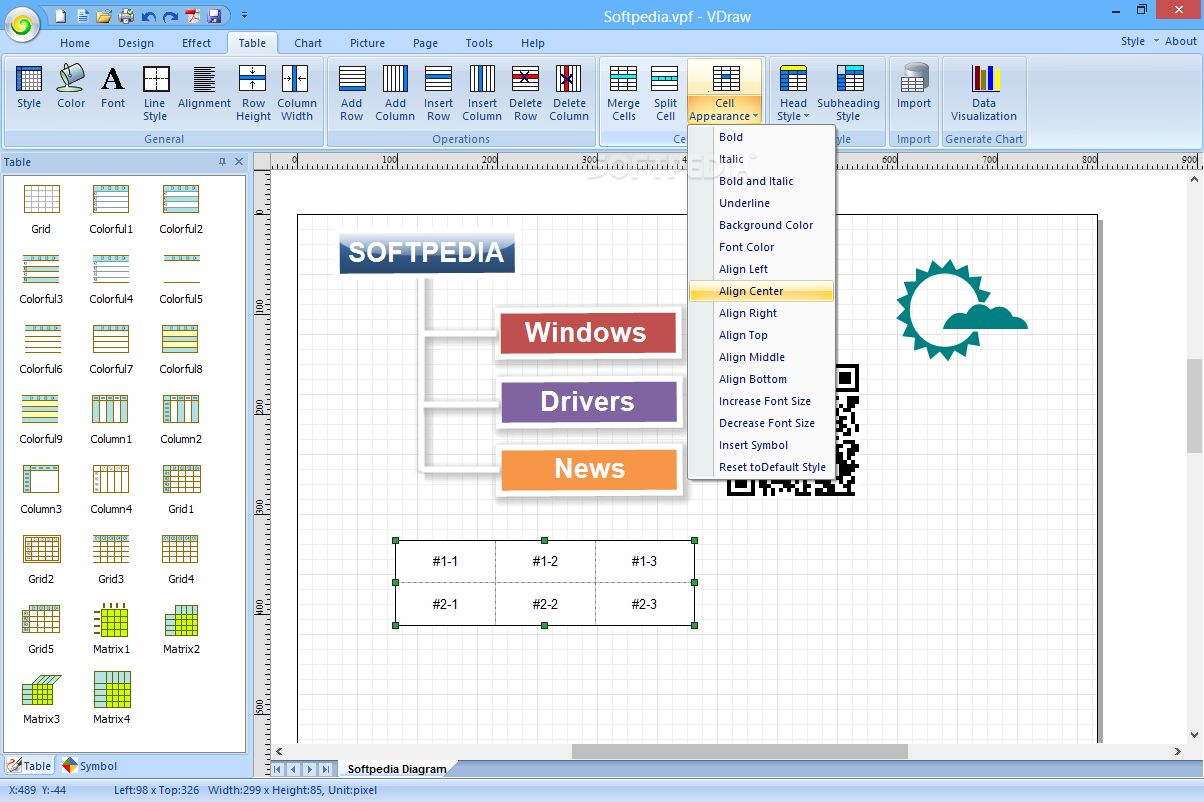Adjust Column Width tool
Viewport: 1204px width, 802px height.
[296, 94]
